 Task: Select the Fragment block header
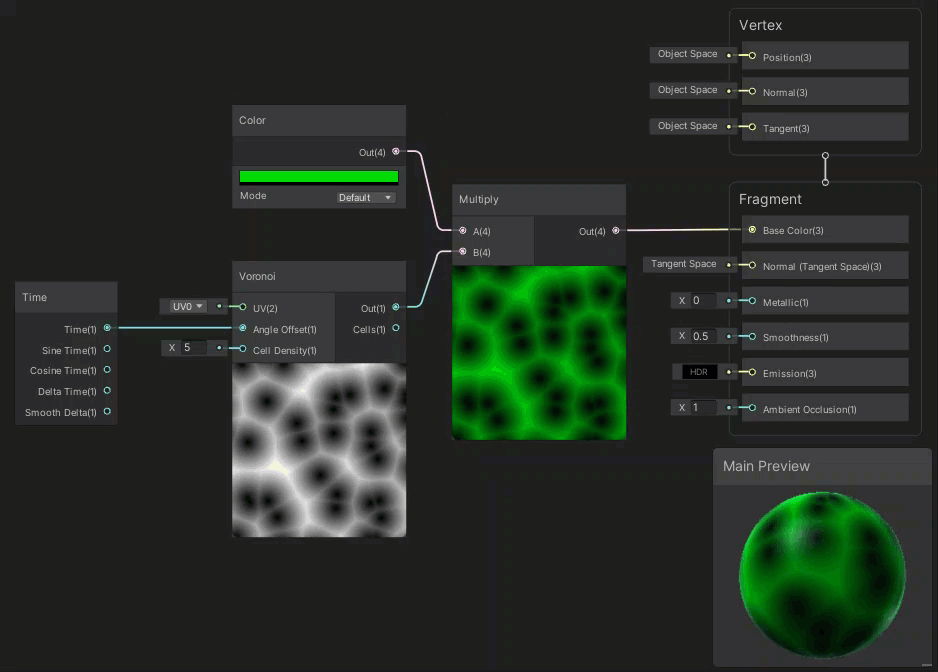click(x=770, y=199)
